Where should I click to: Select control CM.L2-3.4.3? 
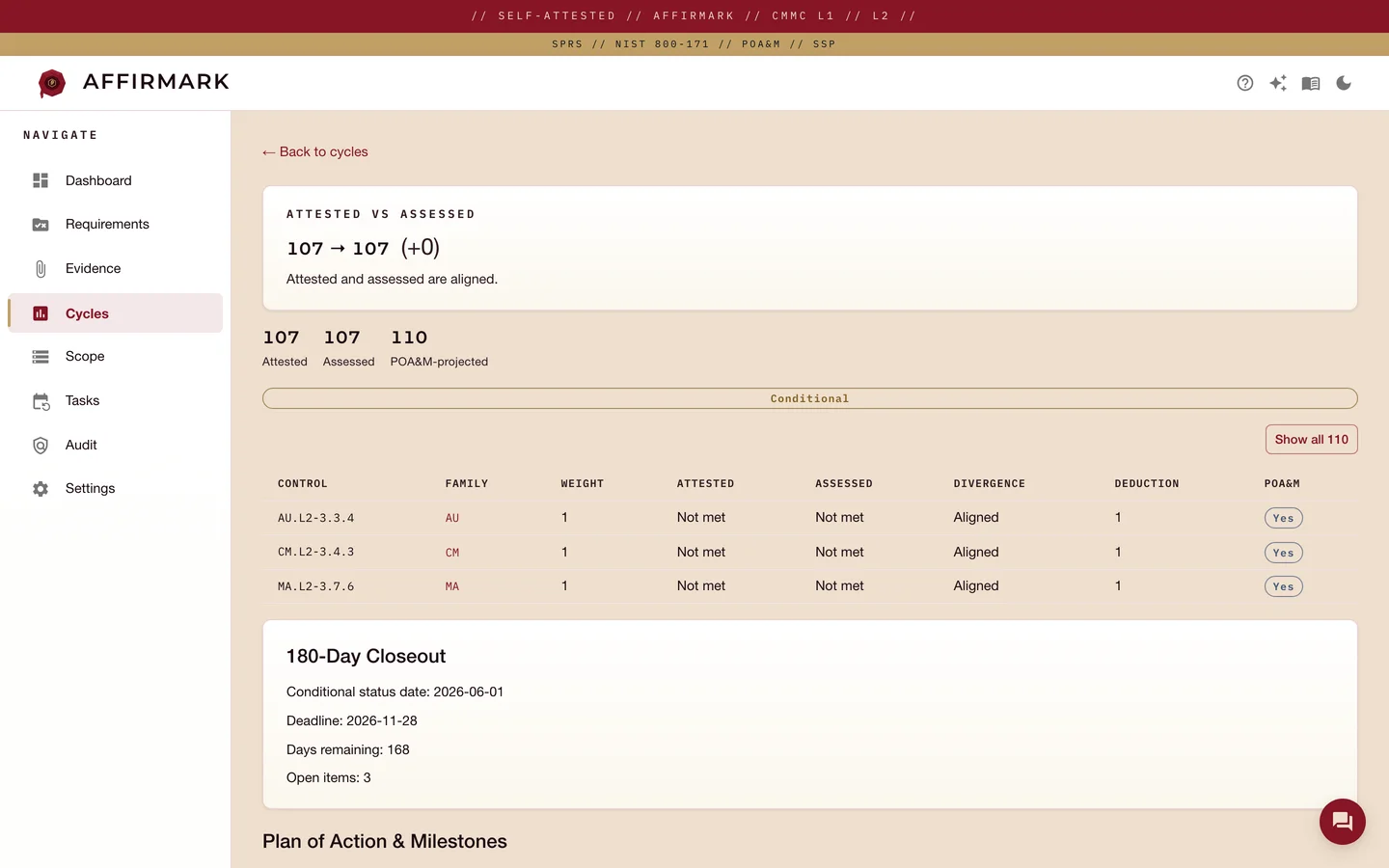(315, 553)
